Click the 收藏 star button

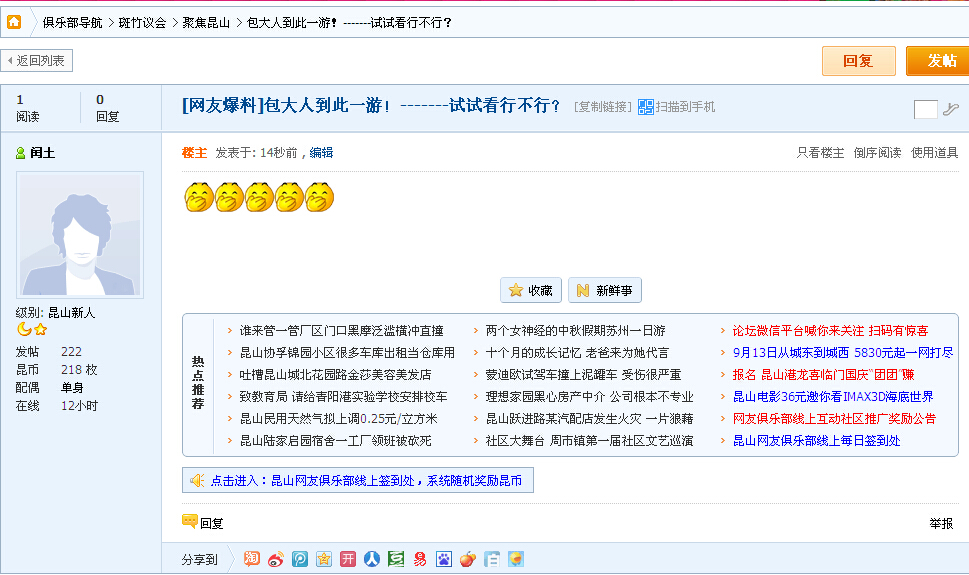tap(530, 290)
